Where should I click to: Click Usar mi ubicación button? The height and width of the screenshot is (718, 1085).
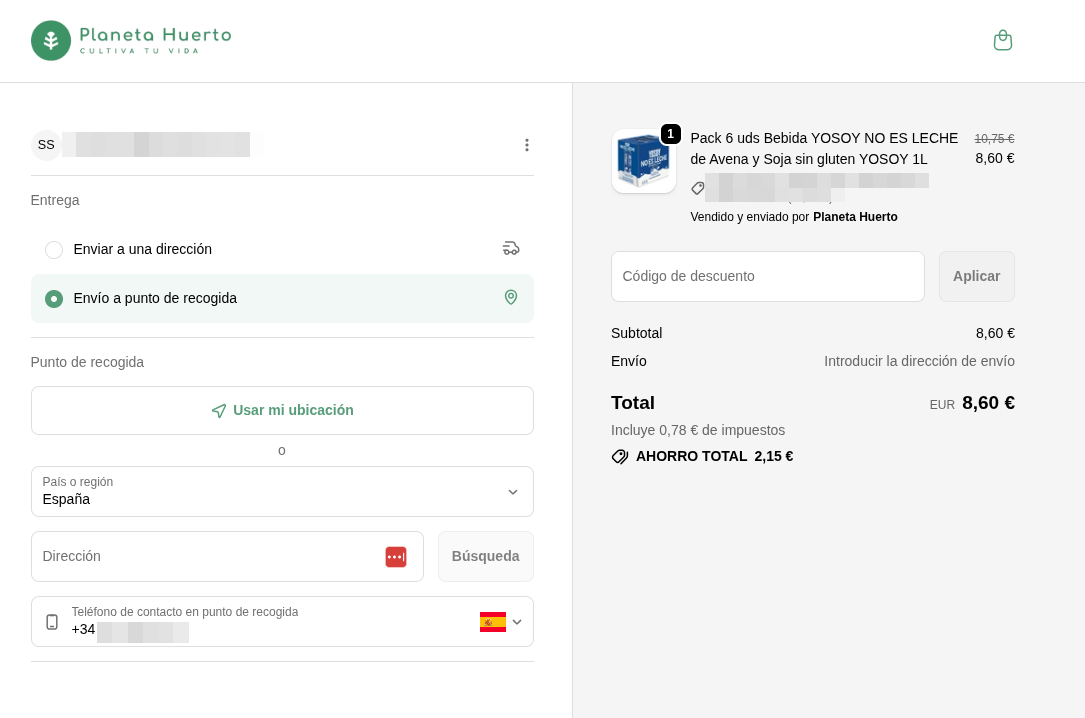[282, 410]
